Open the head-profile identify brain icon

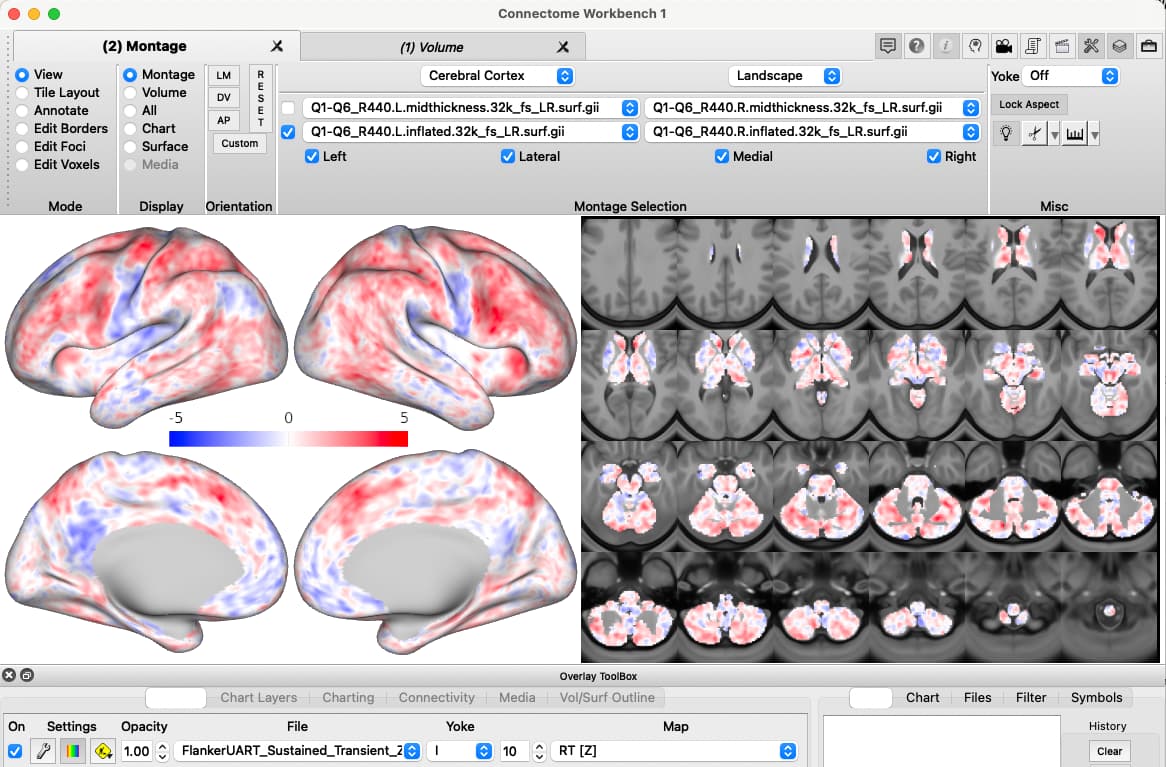974,46
